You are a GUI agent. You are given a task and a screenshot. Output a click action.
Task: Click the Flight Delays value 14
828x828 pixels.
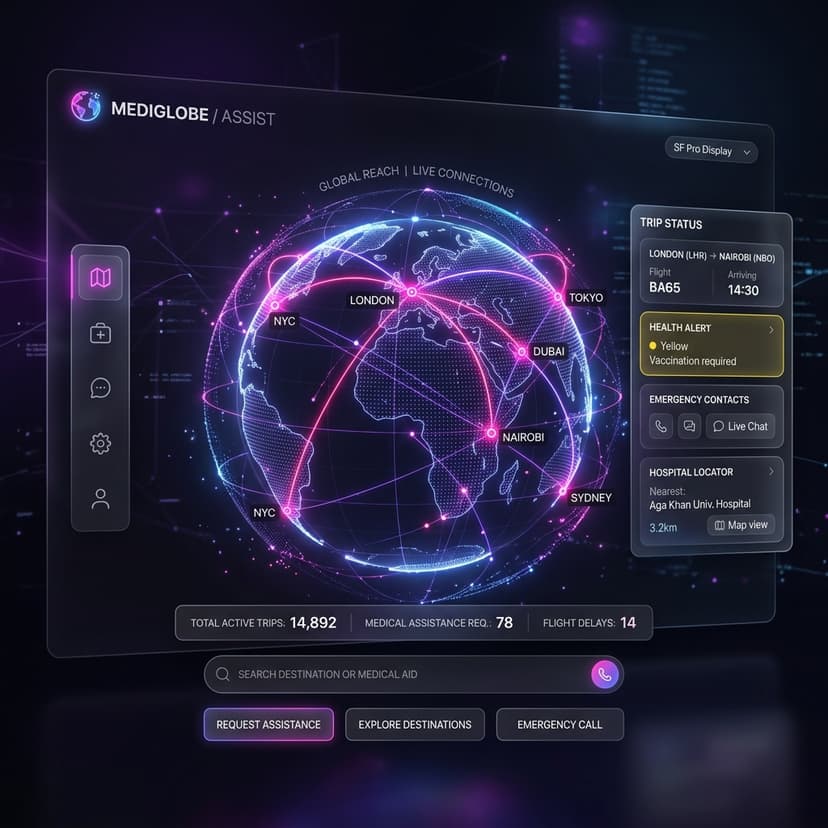(628, 623)
